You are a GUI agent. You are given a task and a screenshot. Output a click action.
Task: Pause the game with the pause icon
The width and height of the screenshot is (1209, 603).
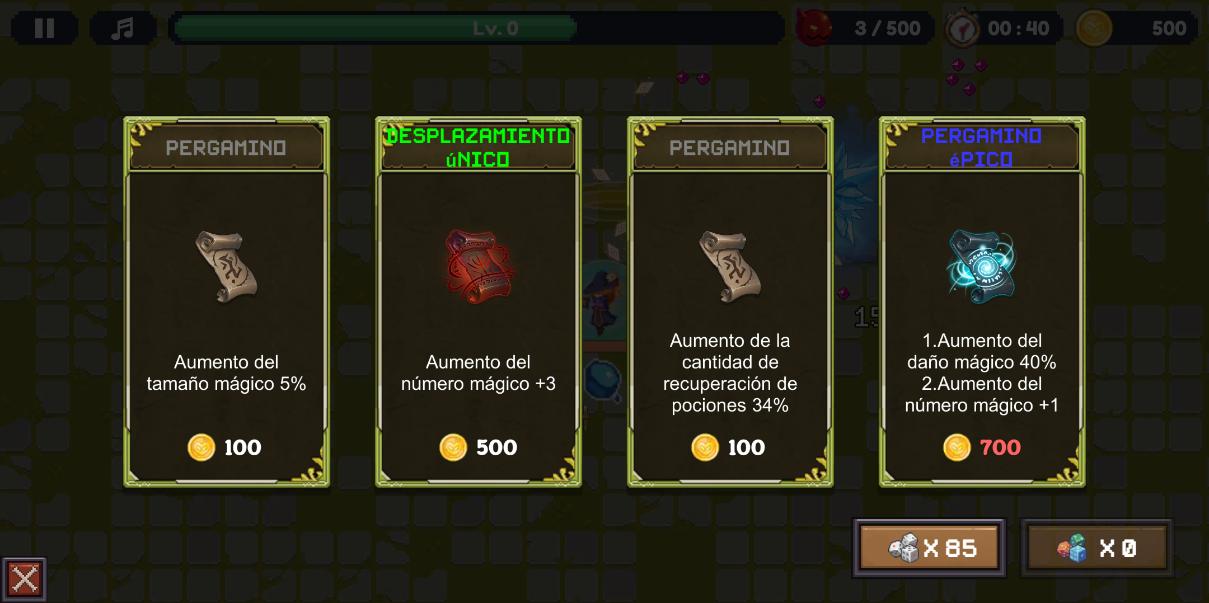click(x=45, y=28)
